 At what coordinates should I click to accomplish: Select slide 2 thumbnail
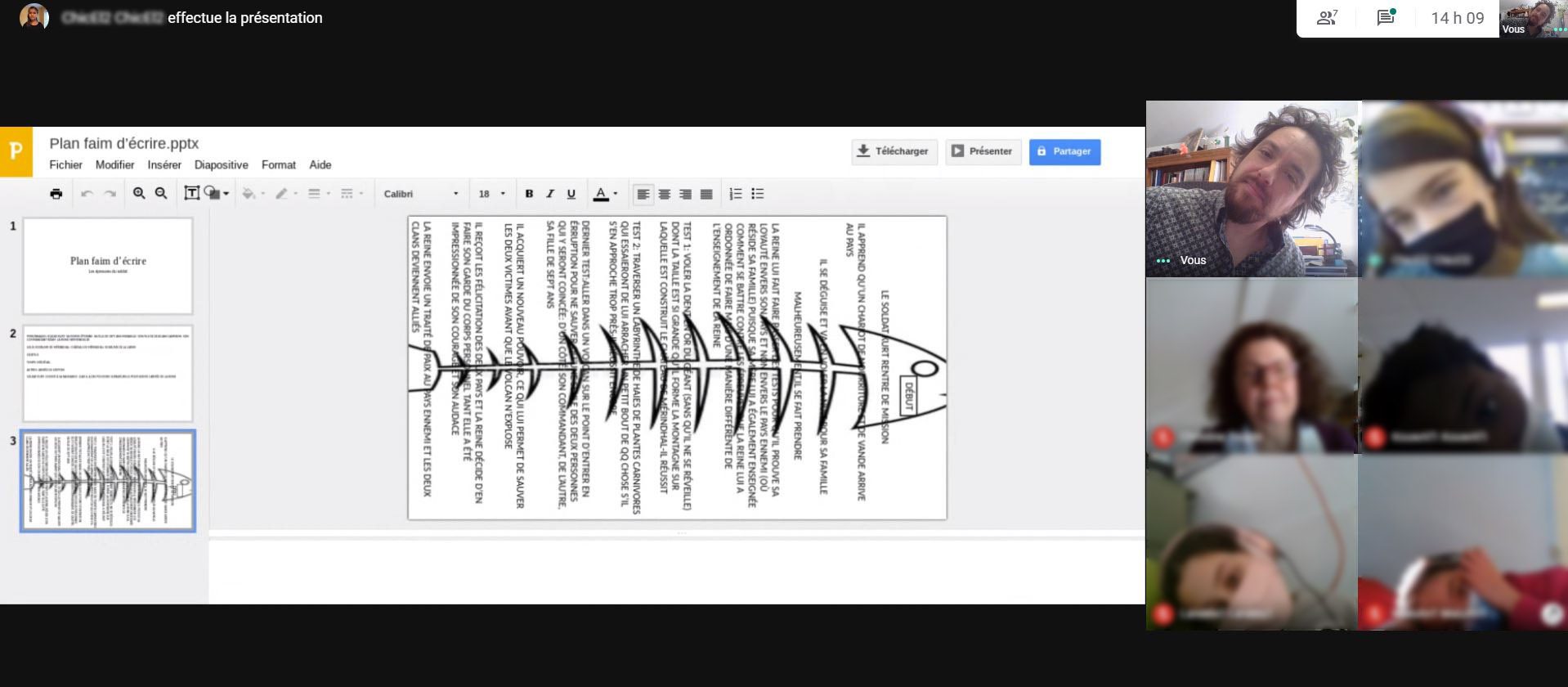(108, 373)
